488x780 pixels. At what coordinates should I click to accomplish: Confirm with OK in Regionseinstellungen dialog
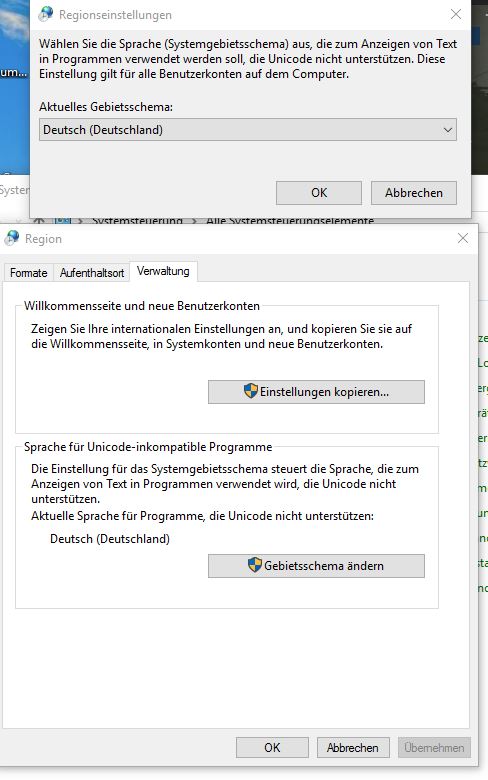pyautogui.click(x=319, y=193)
